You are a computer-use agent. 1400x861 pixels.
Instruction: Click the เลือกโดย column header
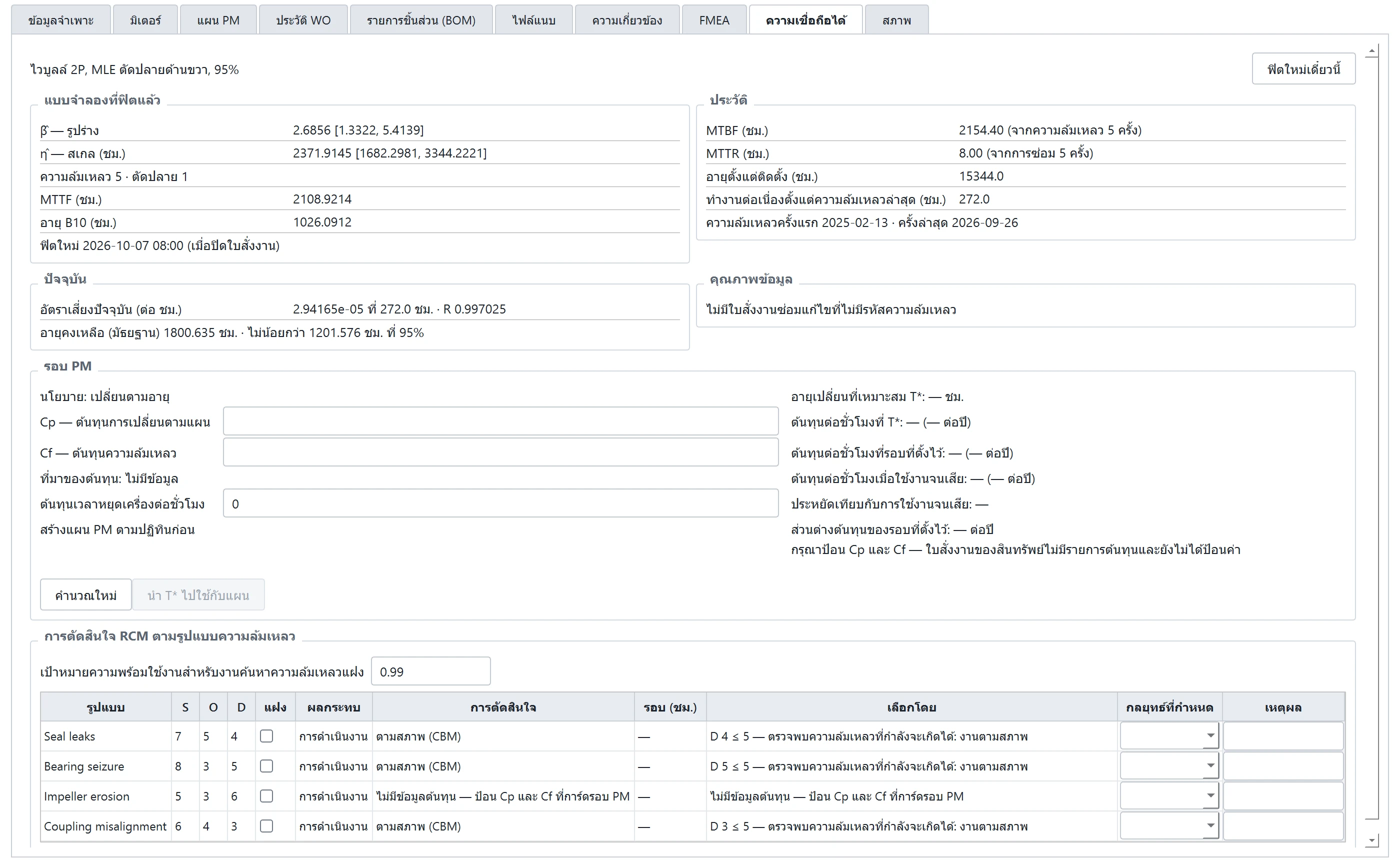click(x=911, y=706)
